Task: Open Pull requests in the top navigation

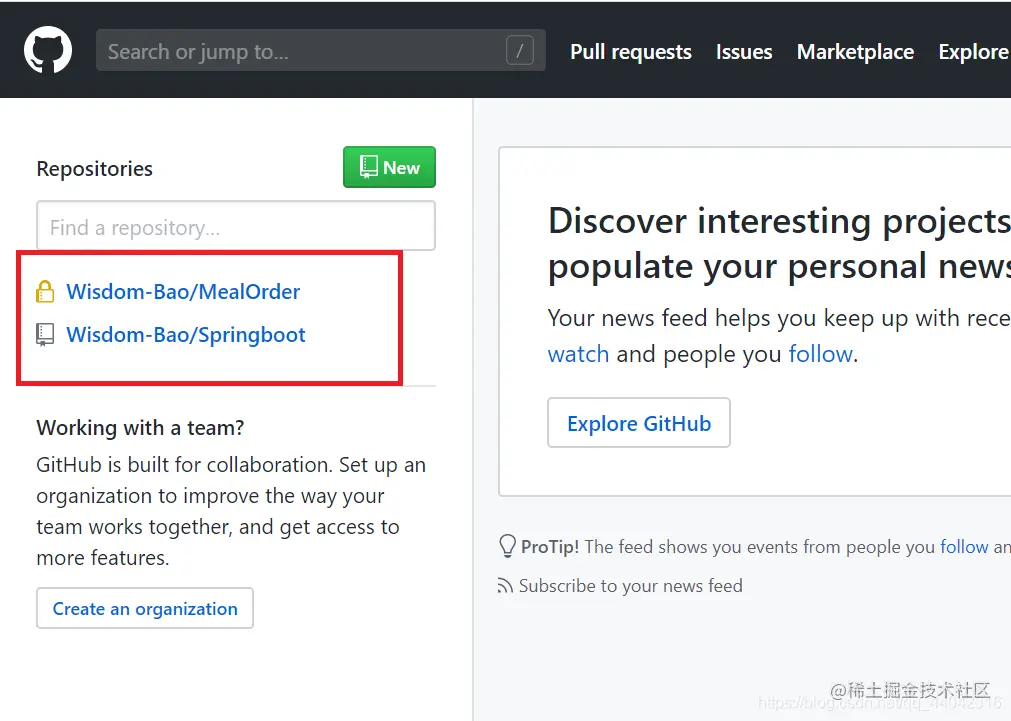Action: coord(631,52)
